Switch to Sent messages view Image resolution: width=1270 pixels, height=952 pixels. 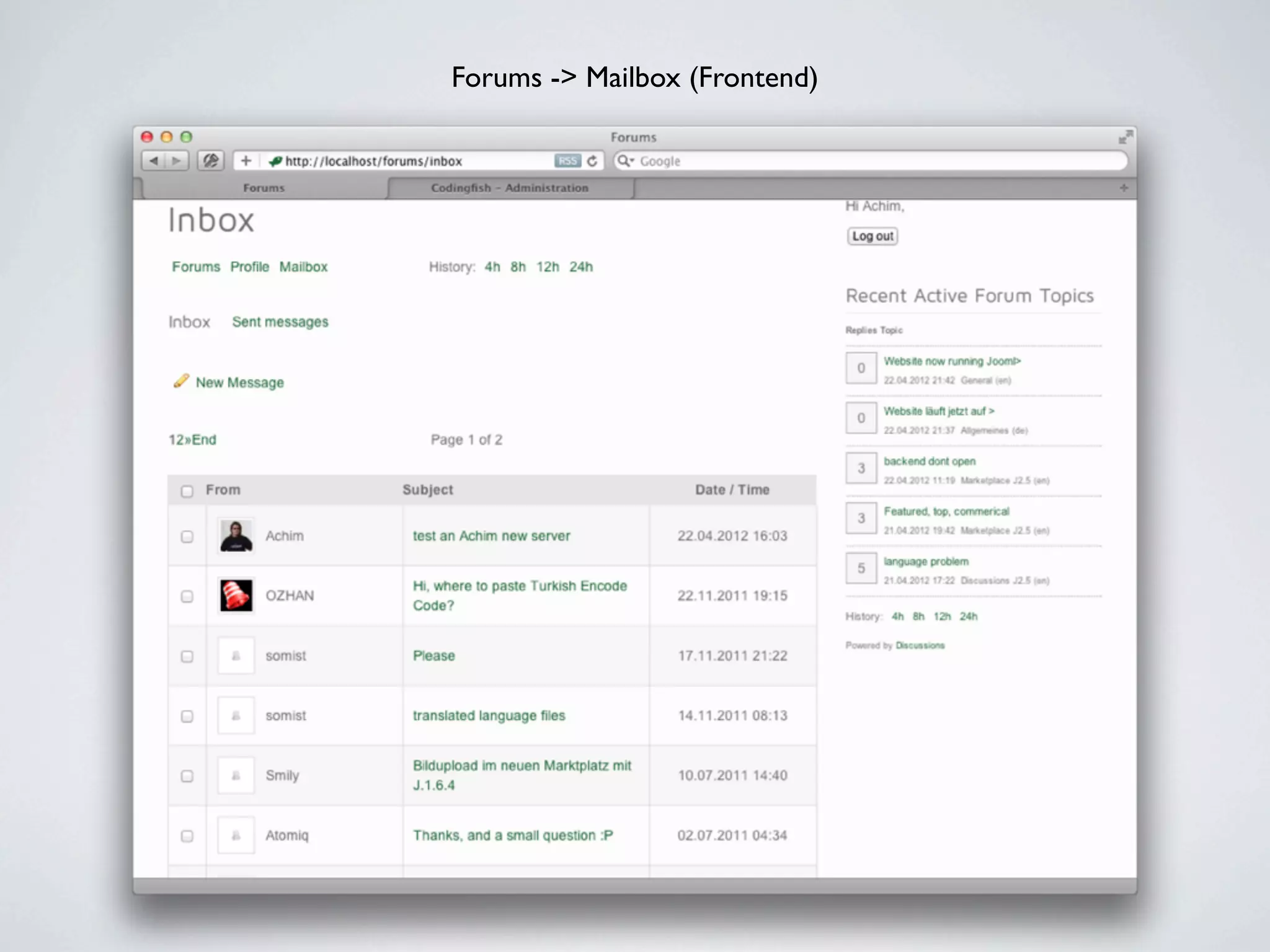pyautogui.click(x=280, y=322)
